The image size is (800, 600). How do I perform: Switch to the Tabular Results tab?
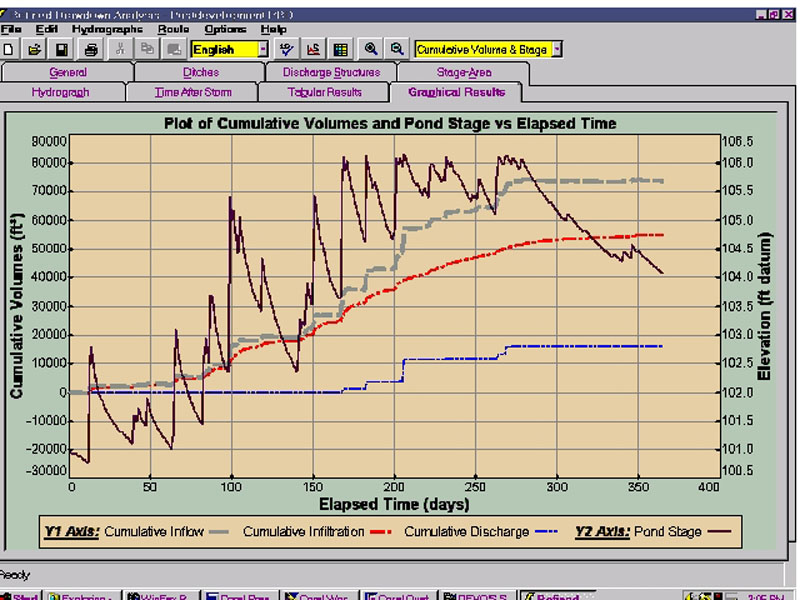click(x=324, y=92)
